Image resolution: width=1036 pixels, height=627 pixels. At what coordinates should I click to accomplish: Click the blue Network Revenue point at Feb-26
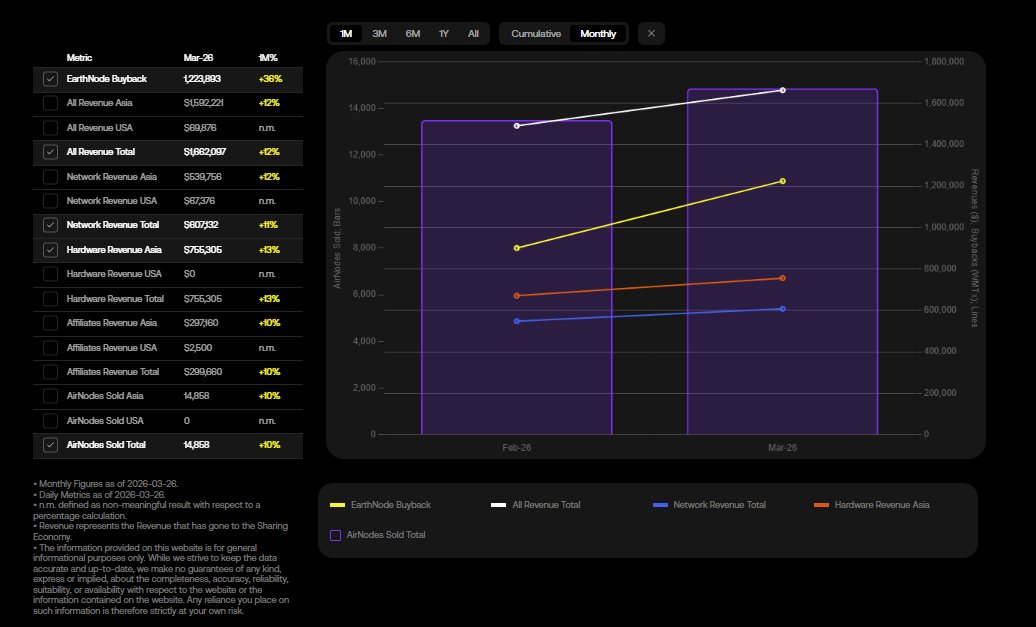tap(517, 321)
